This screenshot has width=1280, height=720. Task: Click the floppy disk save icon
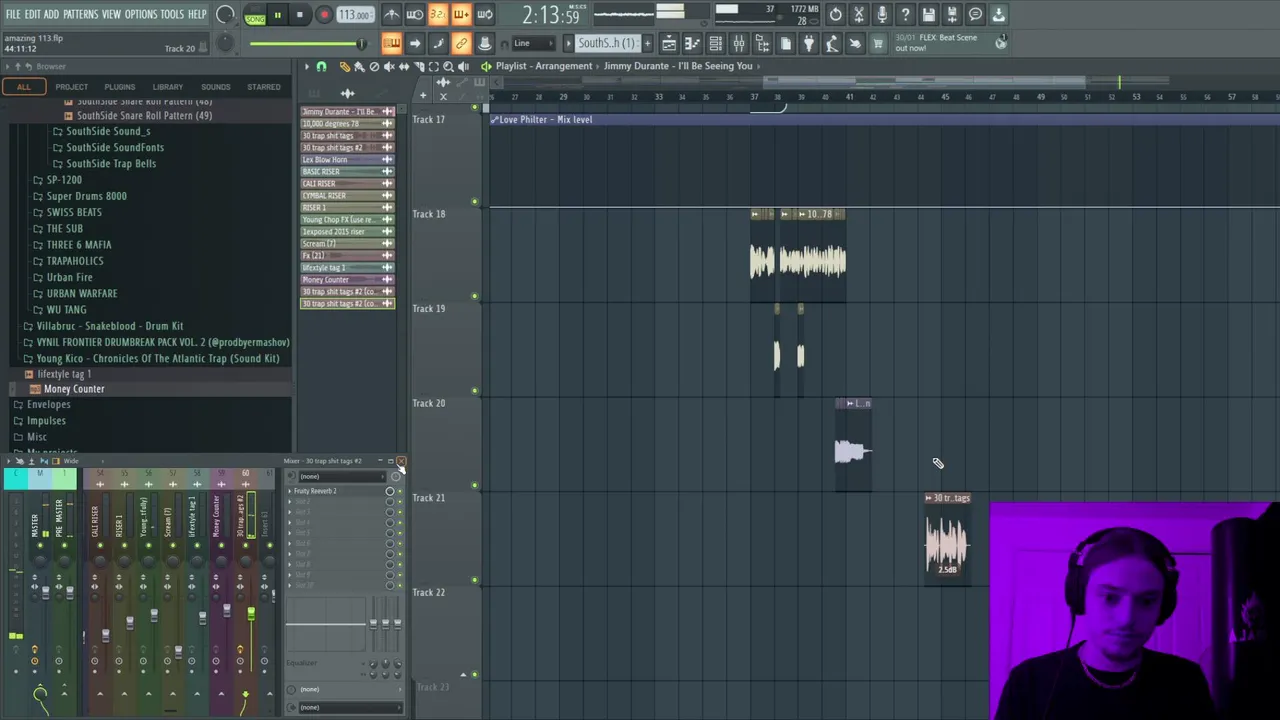coord(928,15)
